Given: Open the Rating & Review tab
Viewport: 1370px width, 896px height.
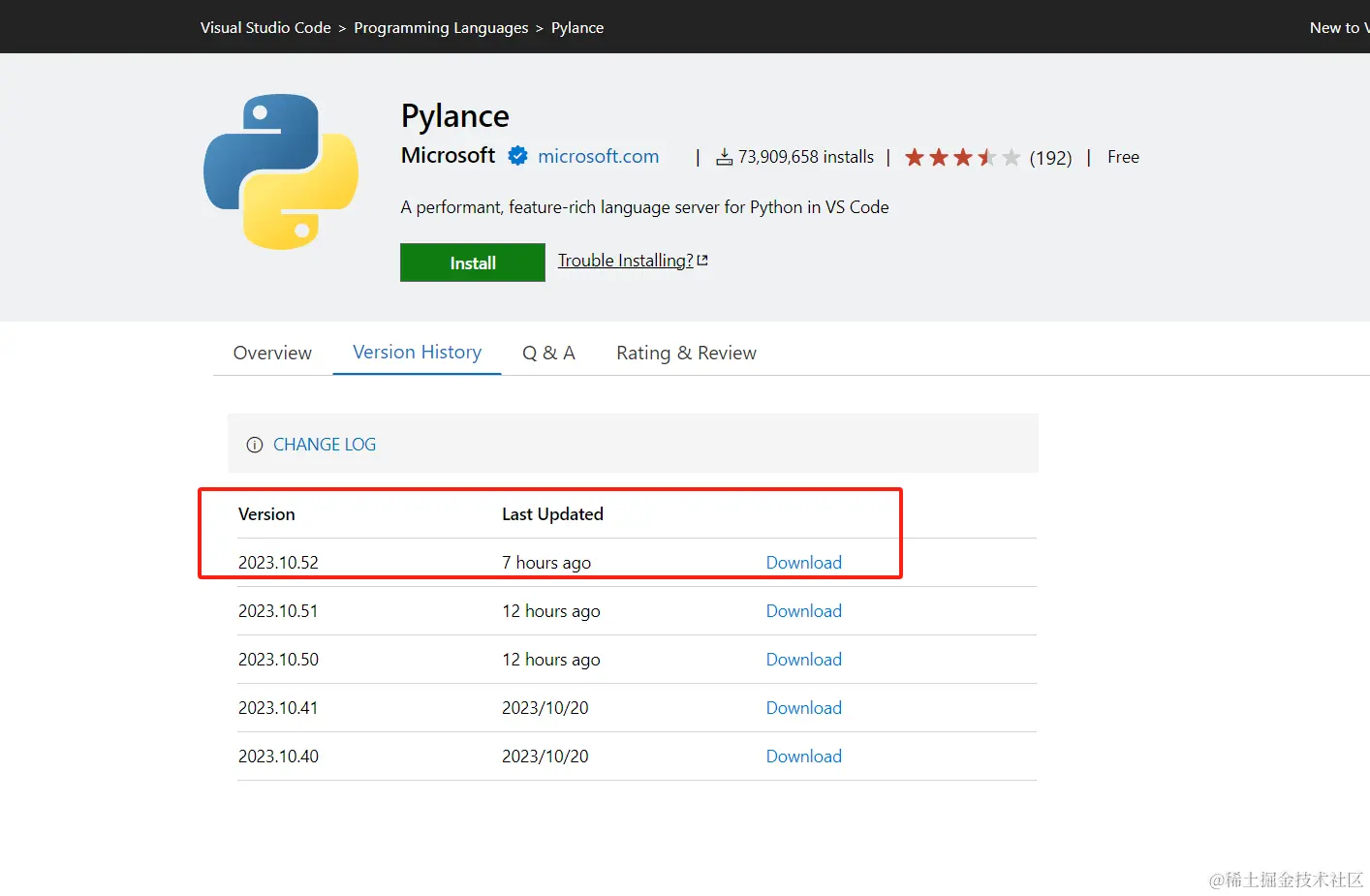Looking at the screenshot, I should [686, 353].
